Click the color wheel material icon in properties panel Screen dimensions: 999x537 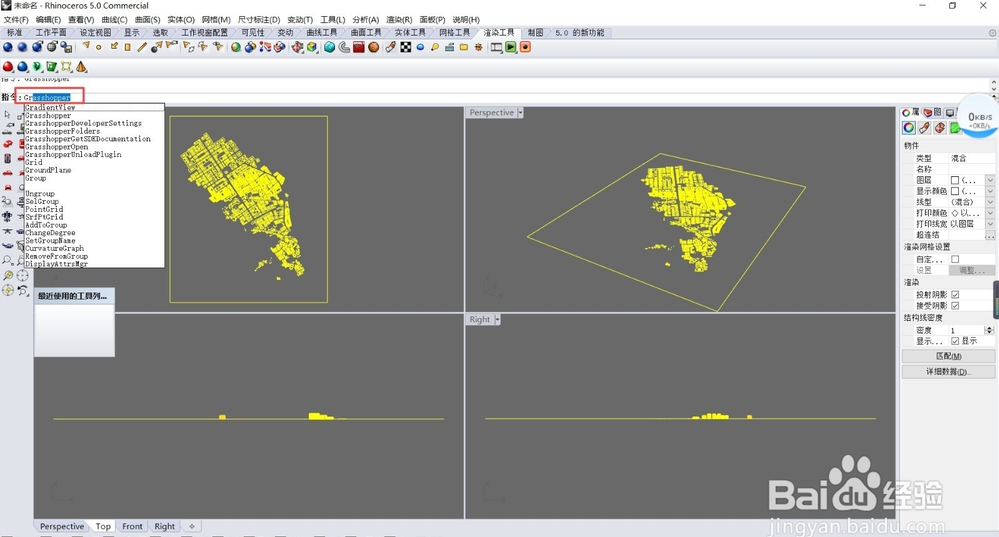coord(909,128)
